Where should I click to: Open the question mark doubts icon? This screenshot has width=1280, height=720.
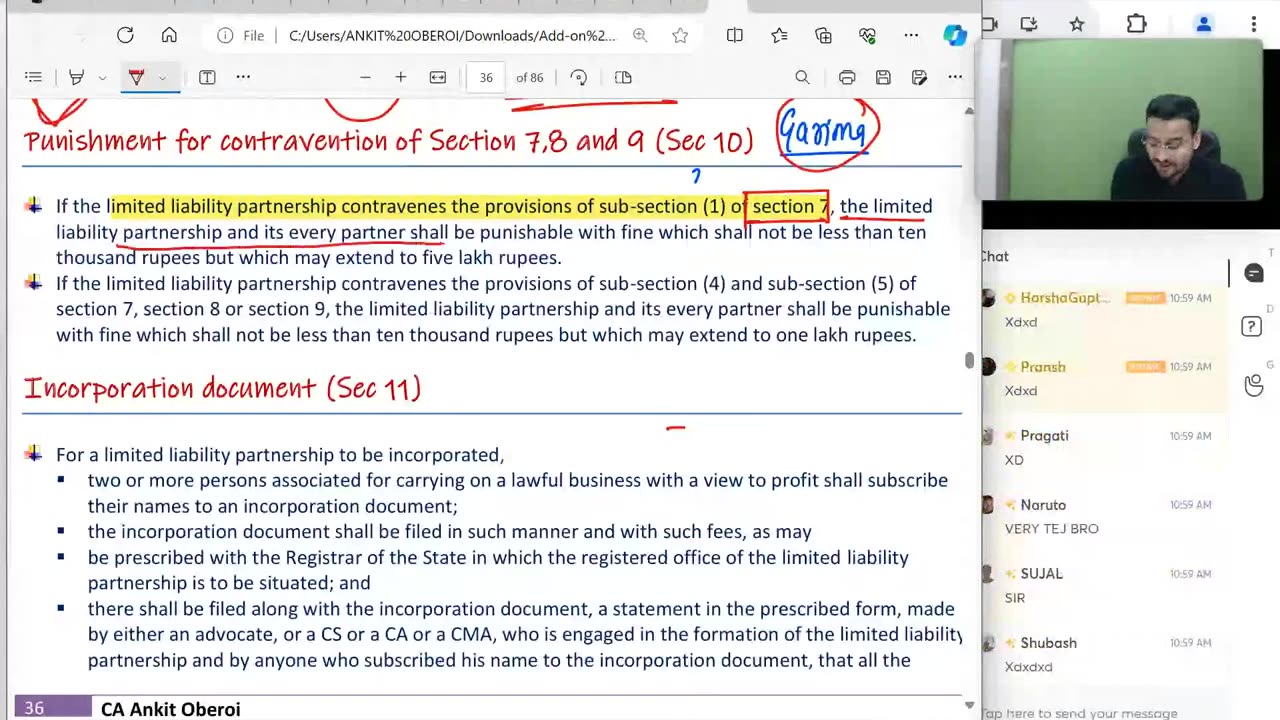[x=1251, y=327]
